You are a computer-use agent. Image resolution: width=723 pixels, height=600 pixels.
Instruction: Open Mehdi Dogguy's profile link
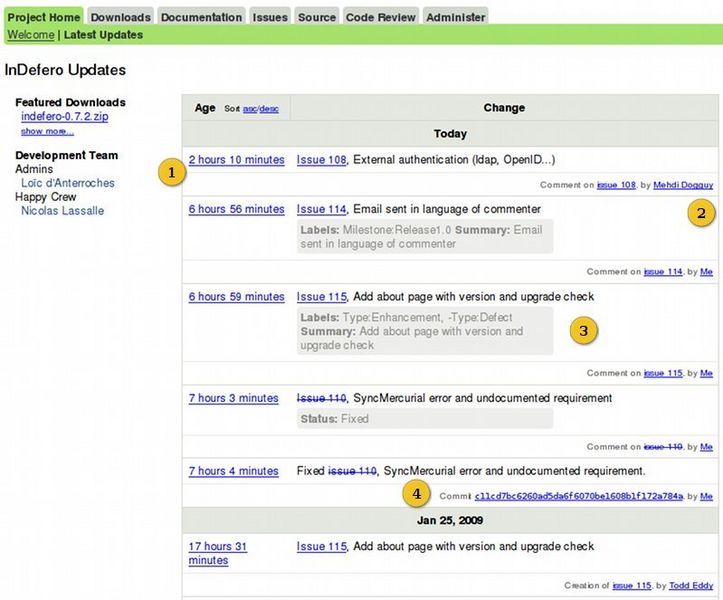pyautogui.click(x=683, y=185)
